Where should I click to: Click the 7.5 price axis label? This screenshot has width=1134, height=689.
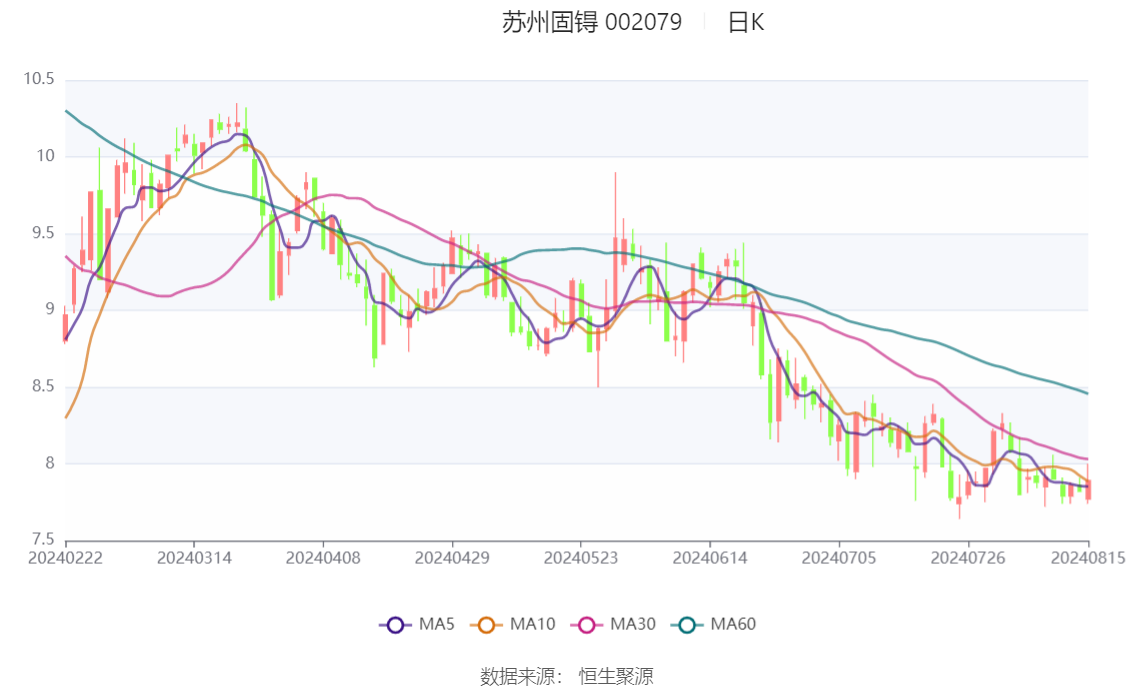tap(43, 539)
